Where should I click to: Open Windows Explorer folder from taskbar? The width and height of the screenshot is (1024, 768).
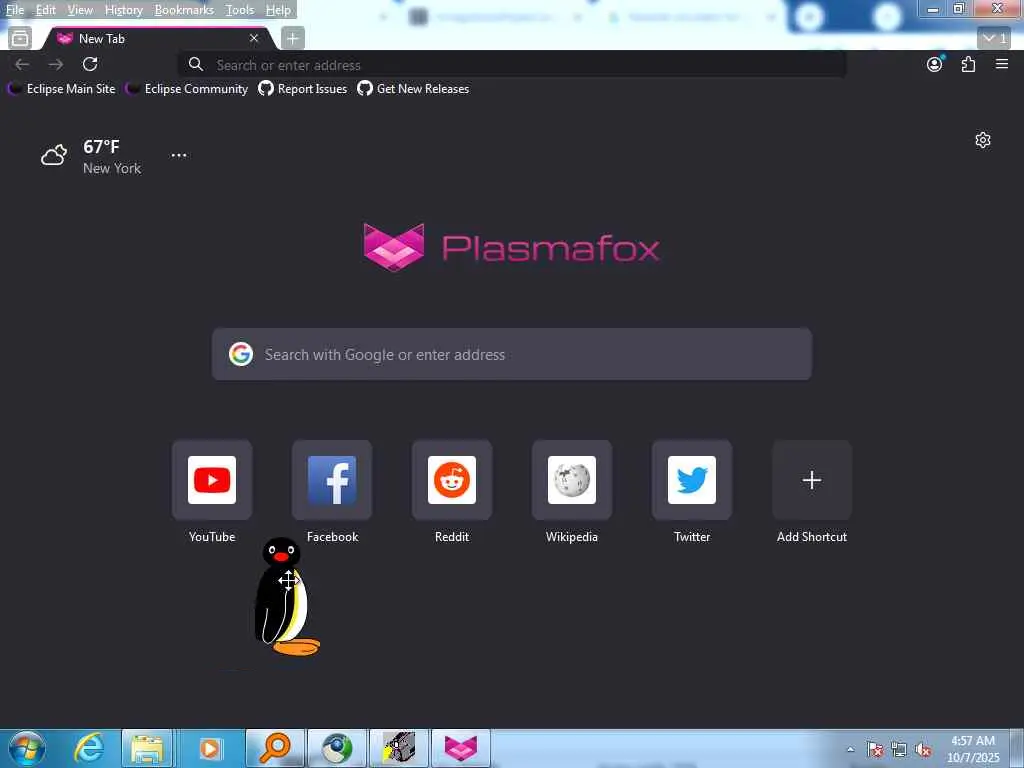click(x=148, y=748)
